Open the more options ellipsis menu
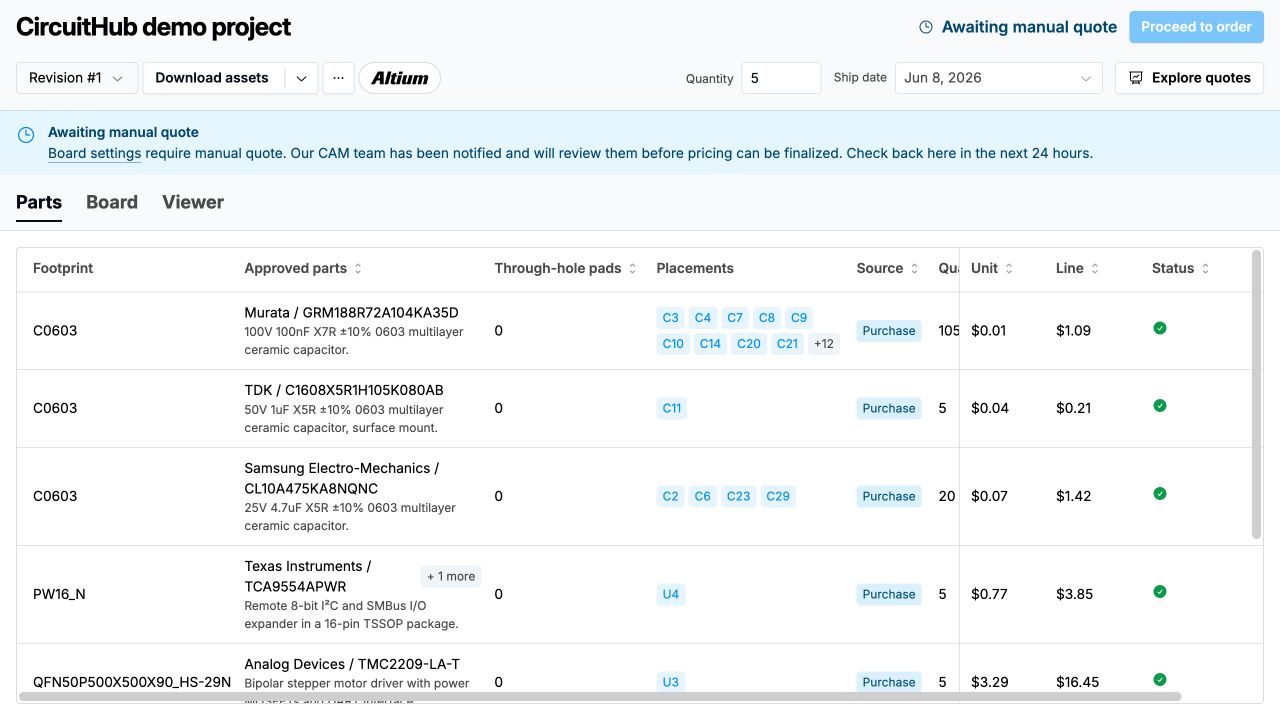The image size is (1280, 720). 338,78
